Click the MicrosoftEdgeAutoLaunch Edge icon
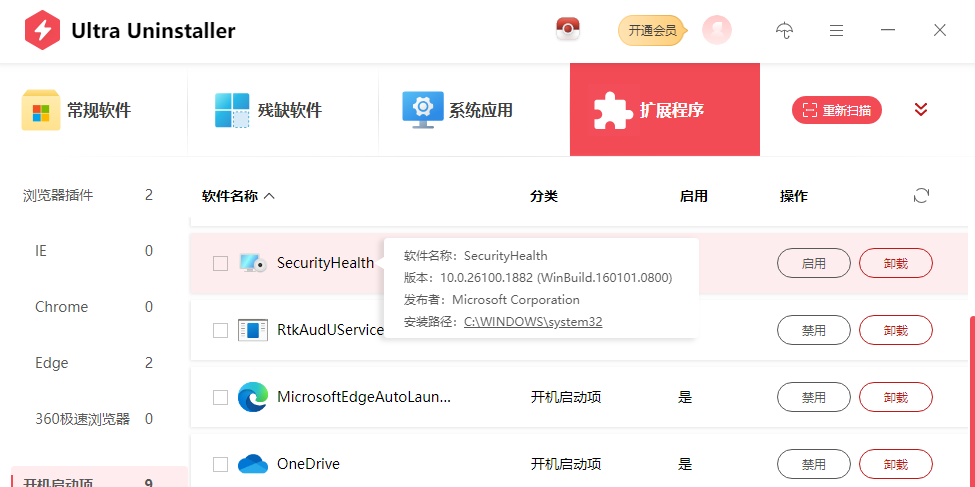Image resolution: width=975 pixels, height=487 pixels. pyautogui.click(x=253, y=397)
